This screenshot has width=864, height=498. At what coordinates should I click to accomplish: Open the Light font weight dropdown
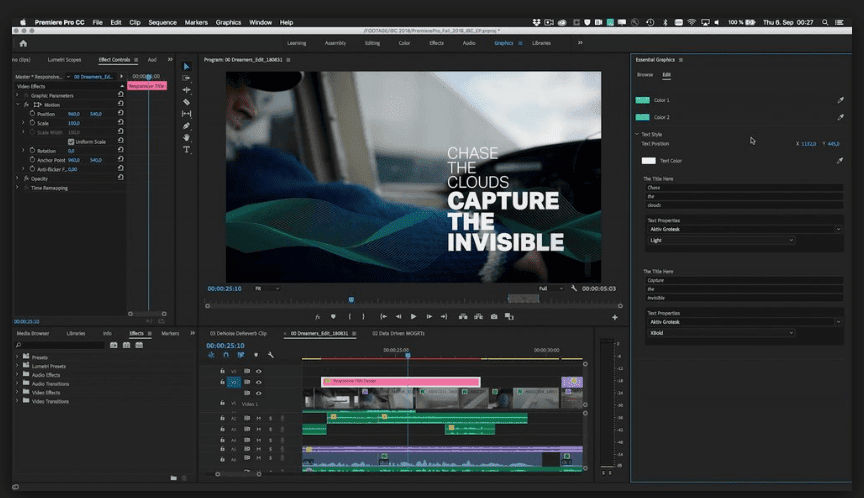click(x=720, y=240)
